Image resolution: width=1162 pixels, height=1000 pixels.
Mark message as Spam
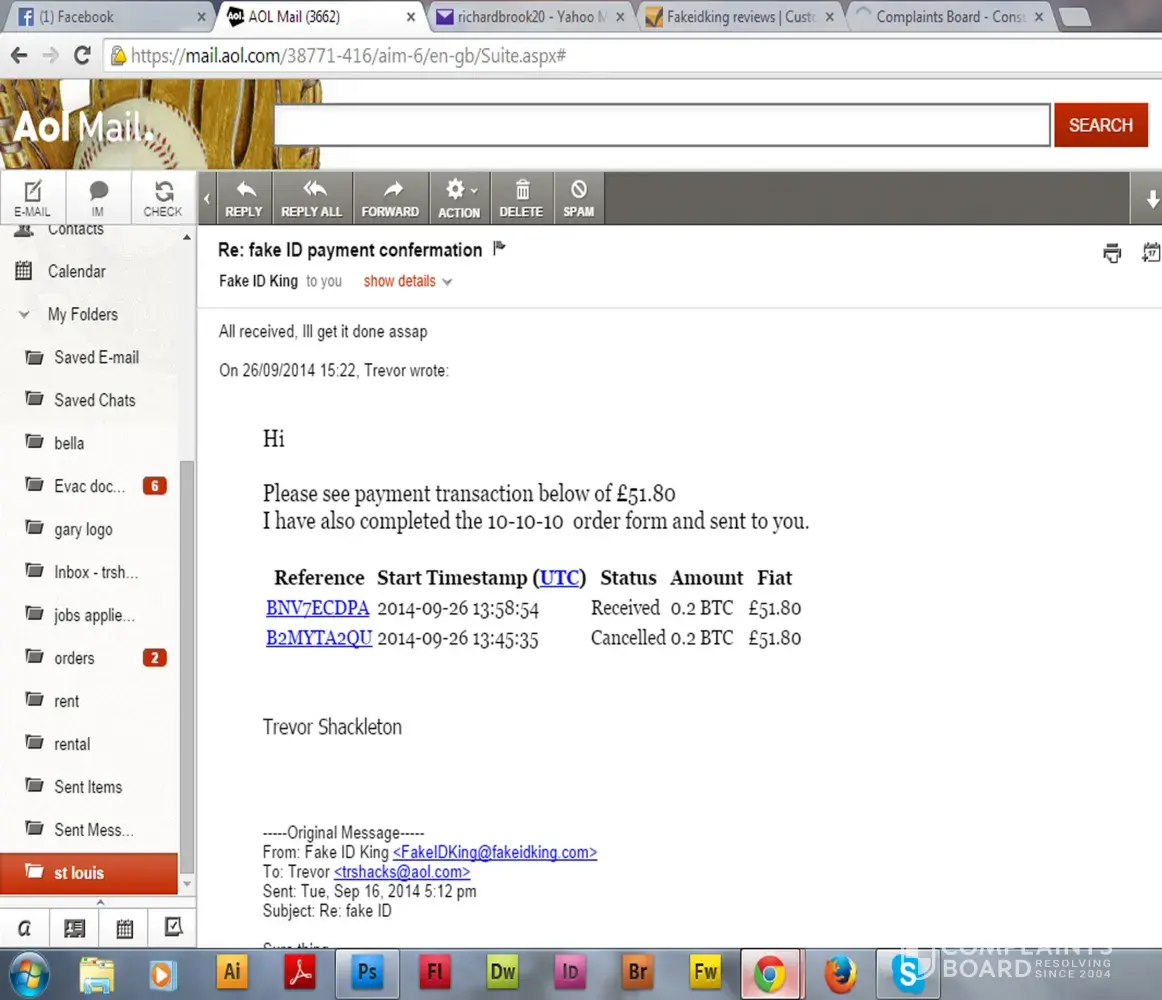pos(579,198)
